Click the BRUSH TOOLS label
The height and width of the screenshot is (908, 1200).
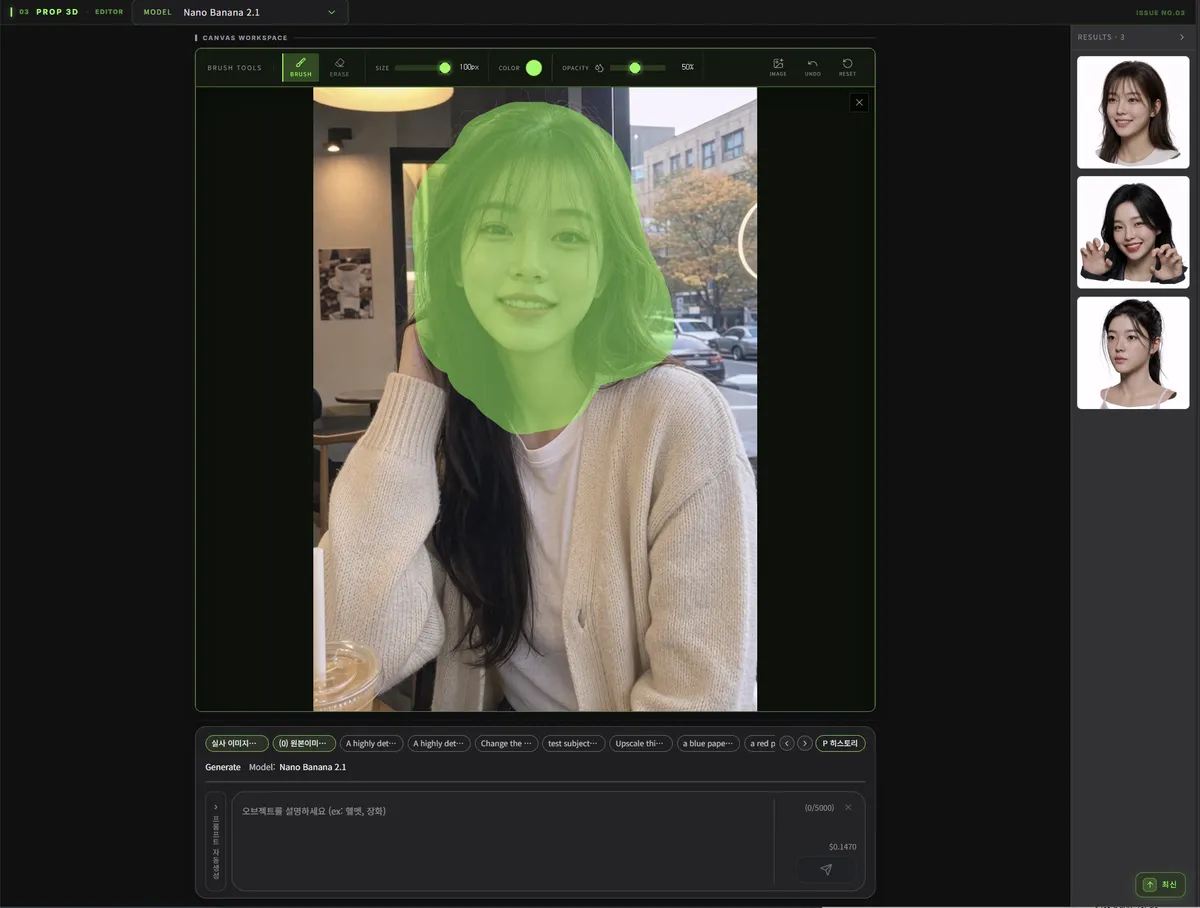point(234,68)
